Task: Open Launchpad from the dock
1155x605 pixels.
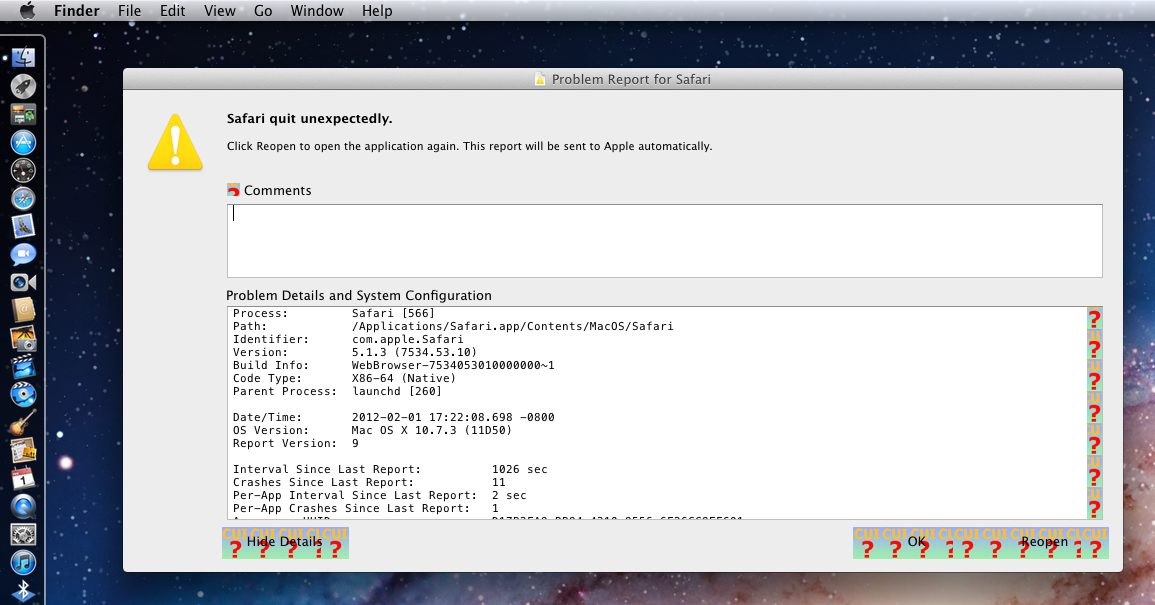Action: point(24,86)
